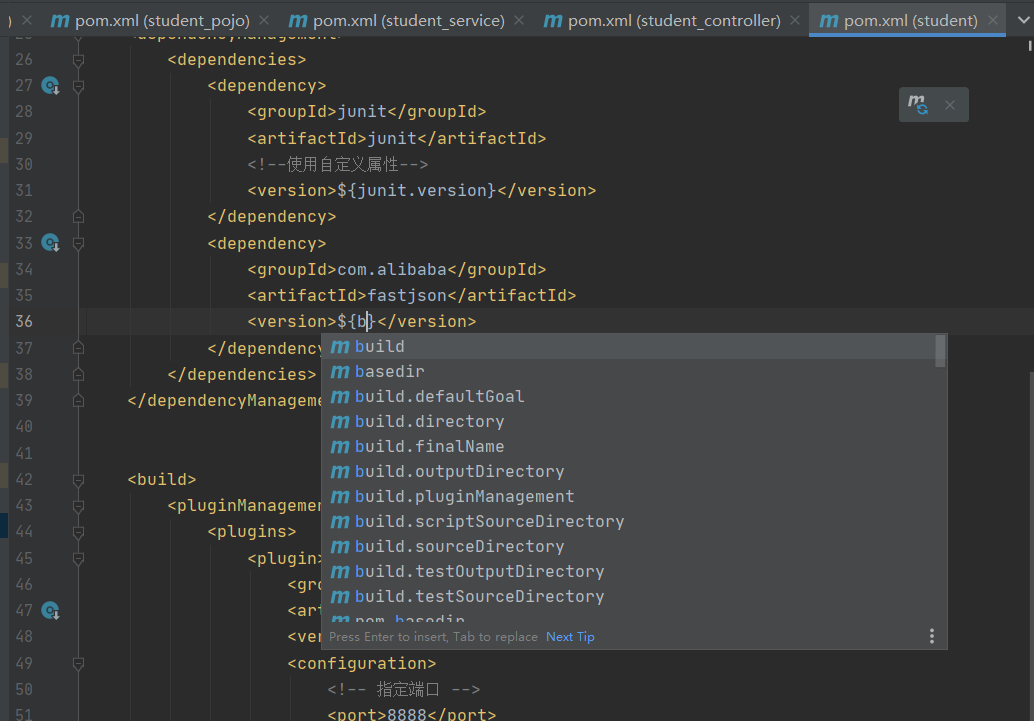Click Maven icon beside build.finalName
This screenshot has height=721, width=1034.
[340, 447]
